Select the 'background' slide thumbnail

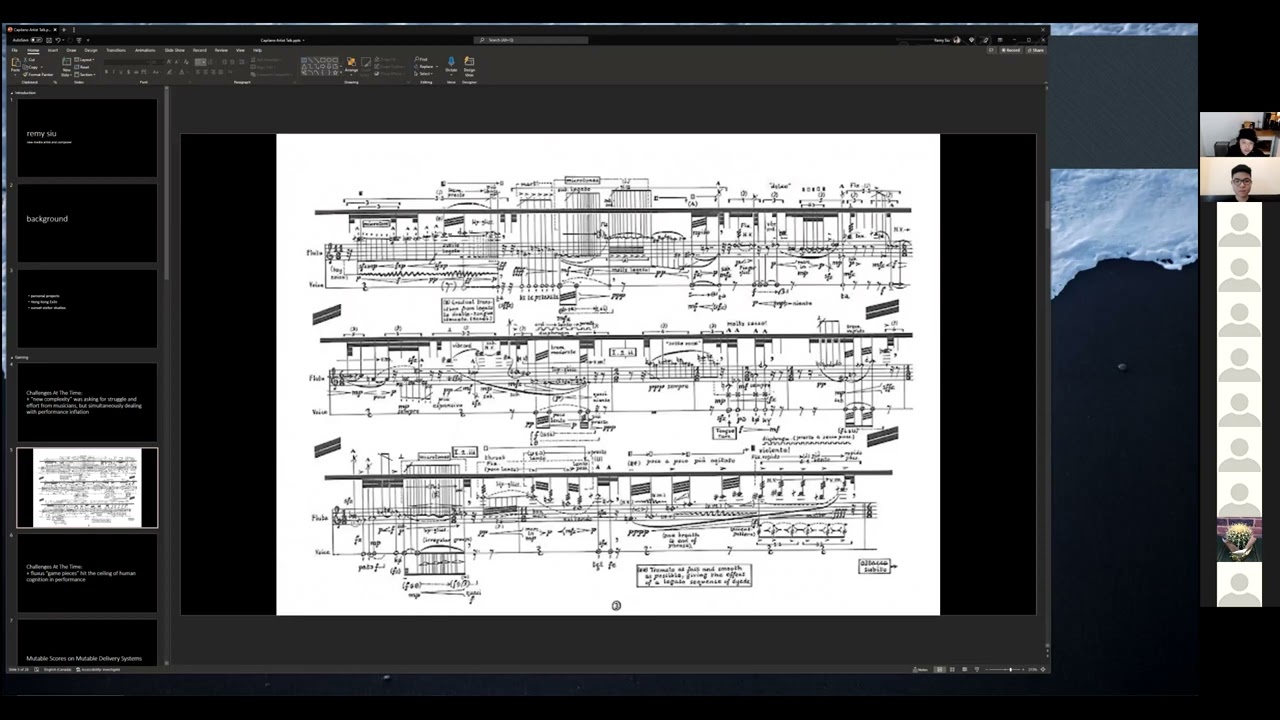tap(87, 223)
